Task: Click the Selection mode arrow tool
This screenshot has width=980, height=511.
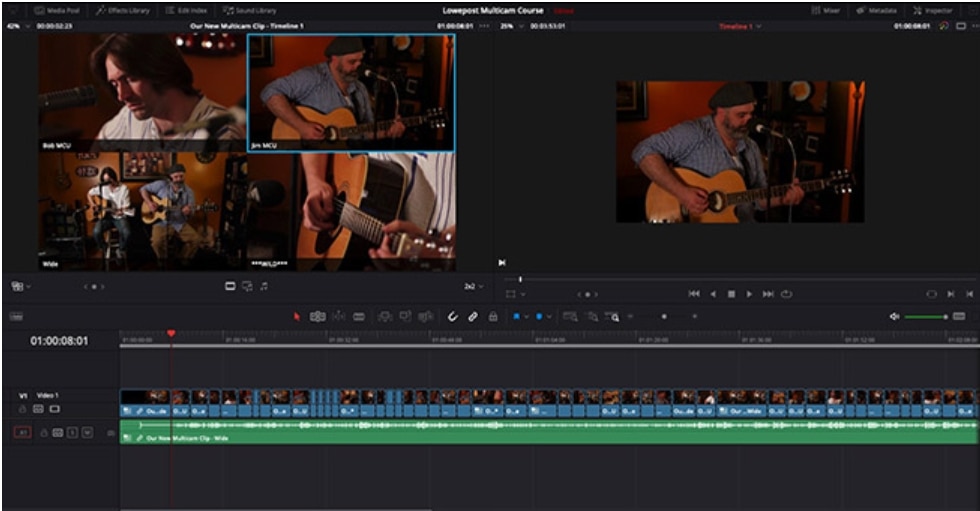Action: (297, 317)
